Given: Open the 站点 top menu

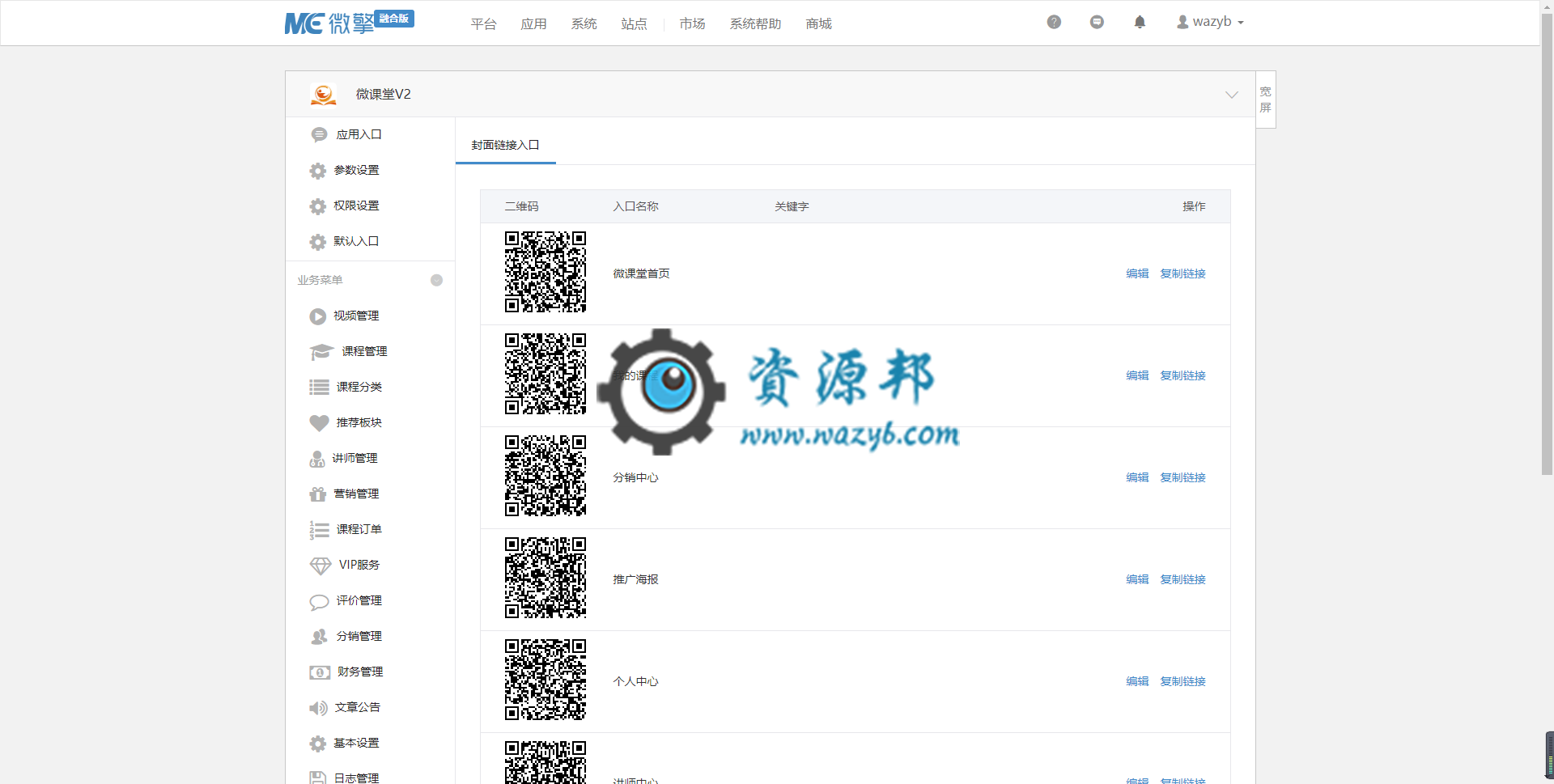Looking at the screenshot, I should [x=634, y=23].
